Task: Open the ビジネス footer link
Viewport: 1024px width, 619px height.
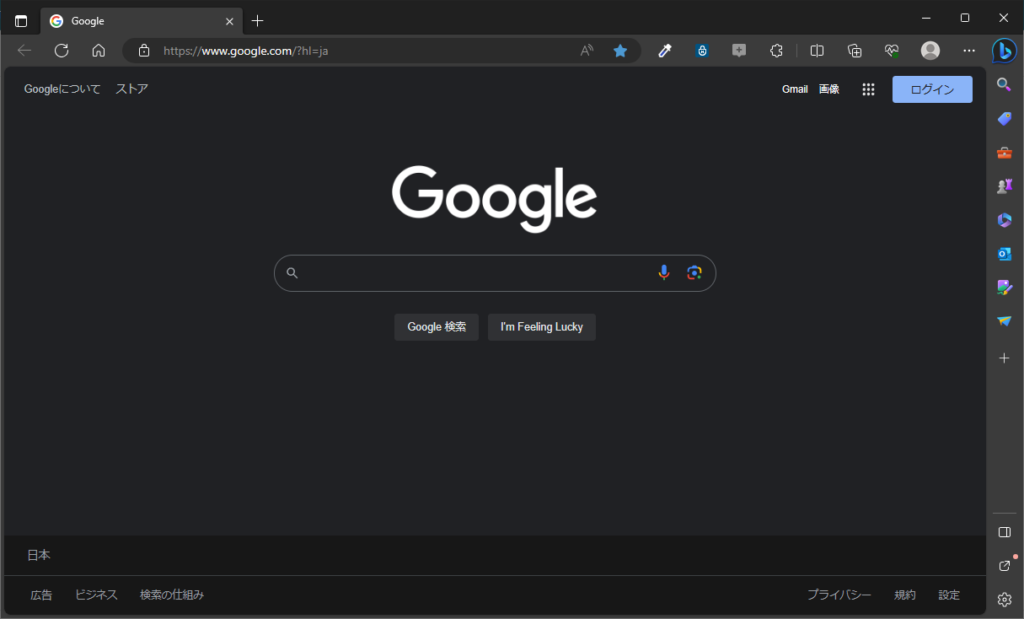Action: 96,595
